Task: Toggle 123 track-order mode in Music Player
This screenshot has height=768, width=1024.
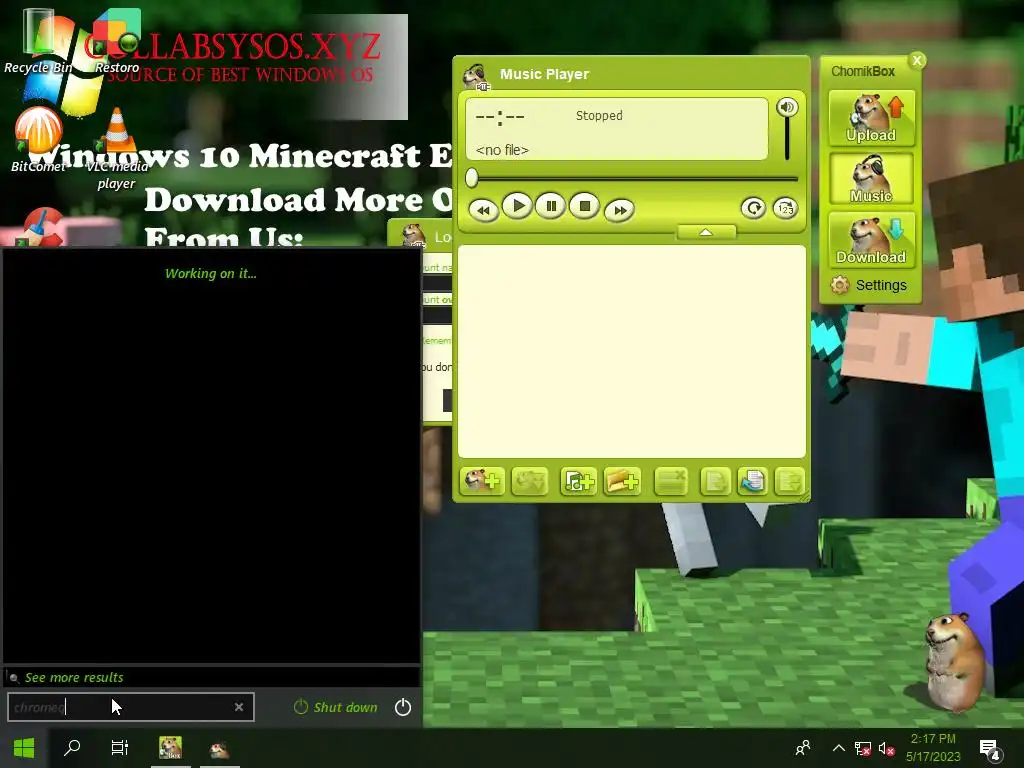Action: 786,208
